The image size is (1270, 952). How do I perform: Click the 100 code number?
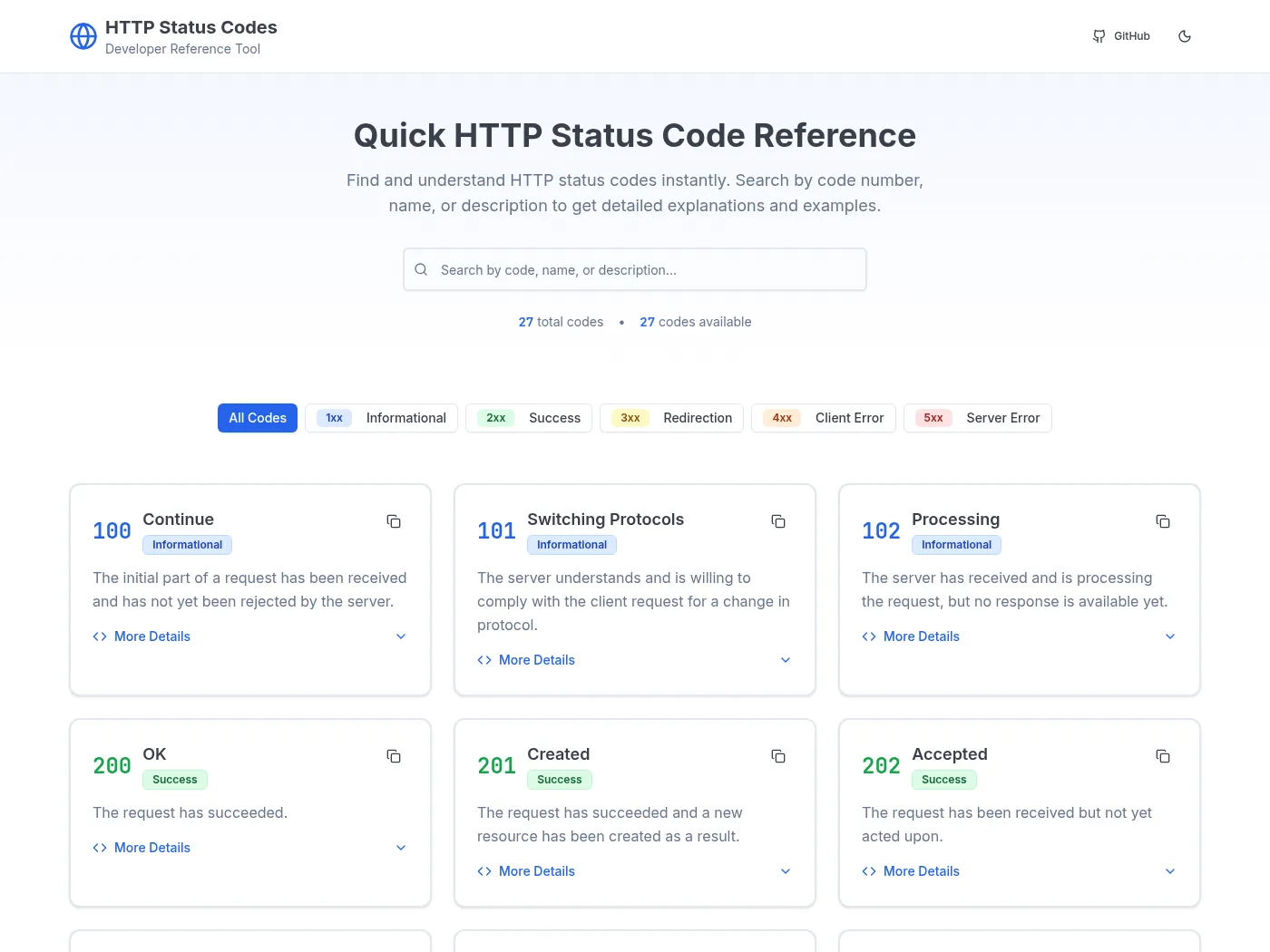(x=112, y=531)
